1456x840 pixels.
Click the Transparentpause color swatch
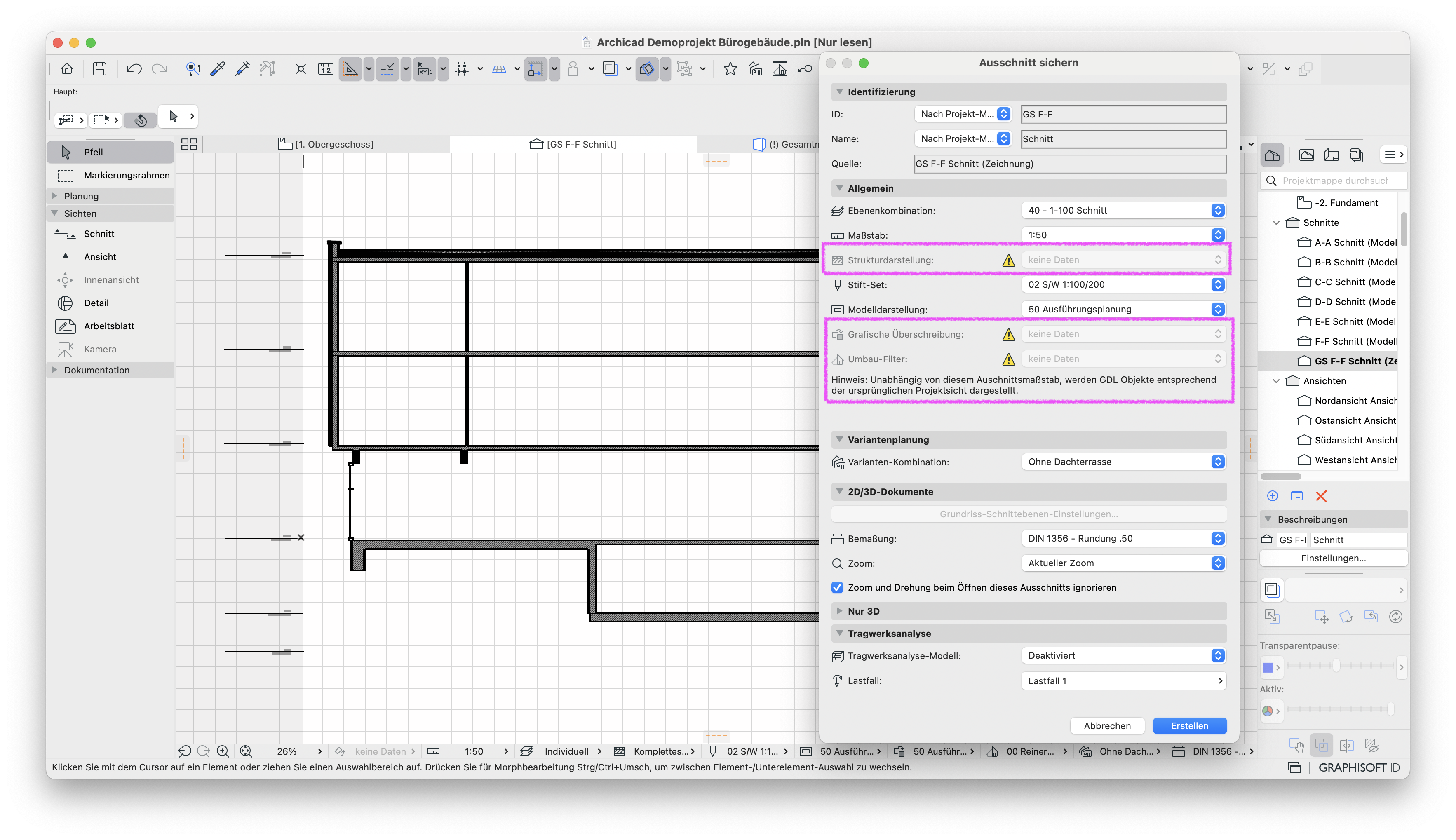pyautogui.click(x=1268, y=667)
